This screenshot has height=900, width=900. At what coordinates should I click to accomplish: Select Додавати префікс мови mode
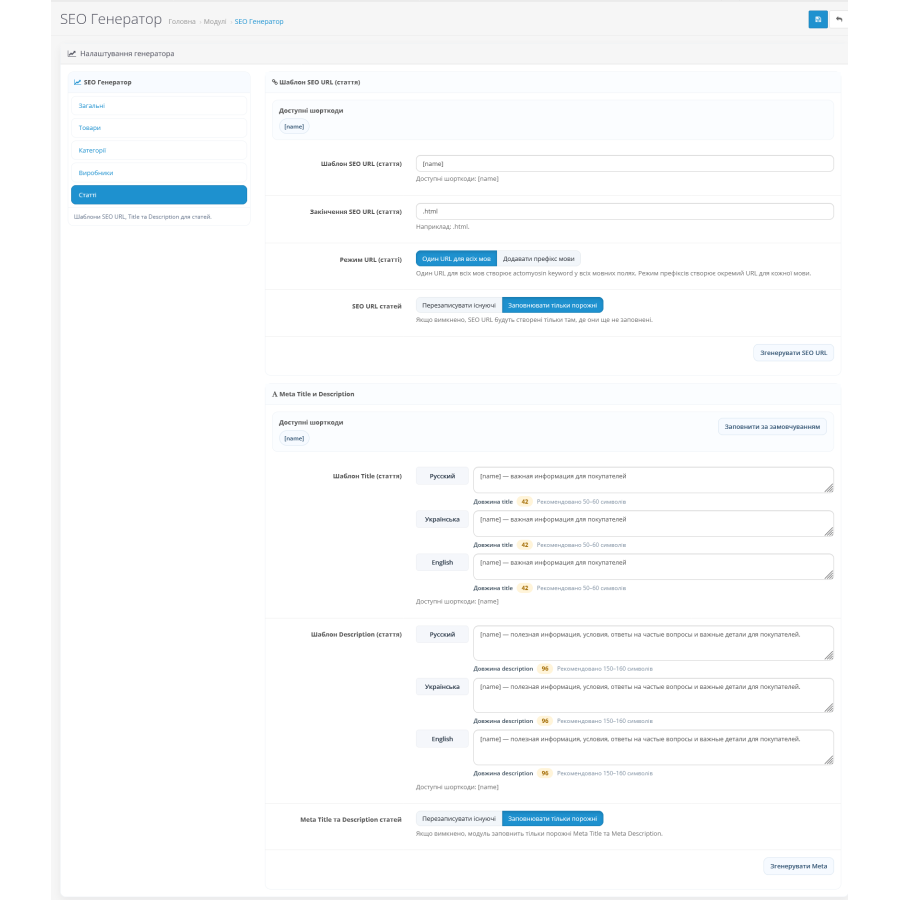click(x=538, y=258)
